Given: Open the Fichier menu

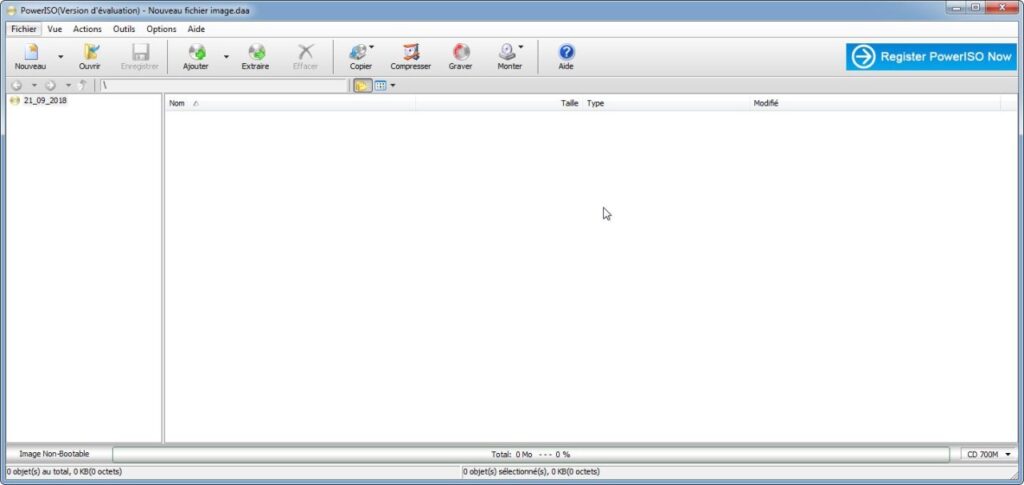Looking at the screenshot, I should 24,29.
